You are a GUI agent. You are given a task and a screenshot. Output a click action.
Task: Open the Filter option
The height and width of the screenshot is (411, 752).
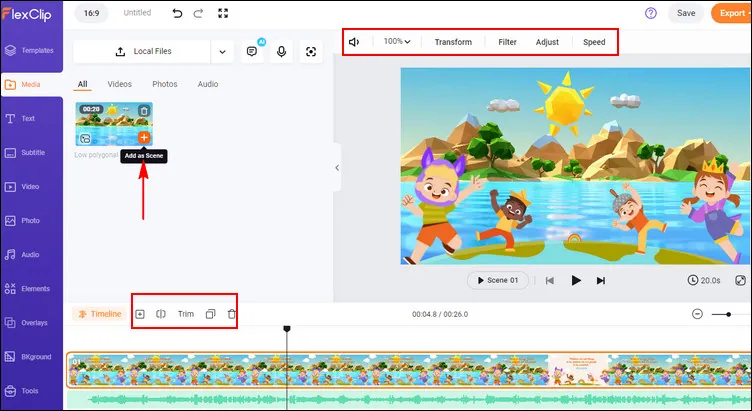(x=507, y=42)
